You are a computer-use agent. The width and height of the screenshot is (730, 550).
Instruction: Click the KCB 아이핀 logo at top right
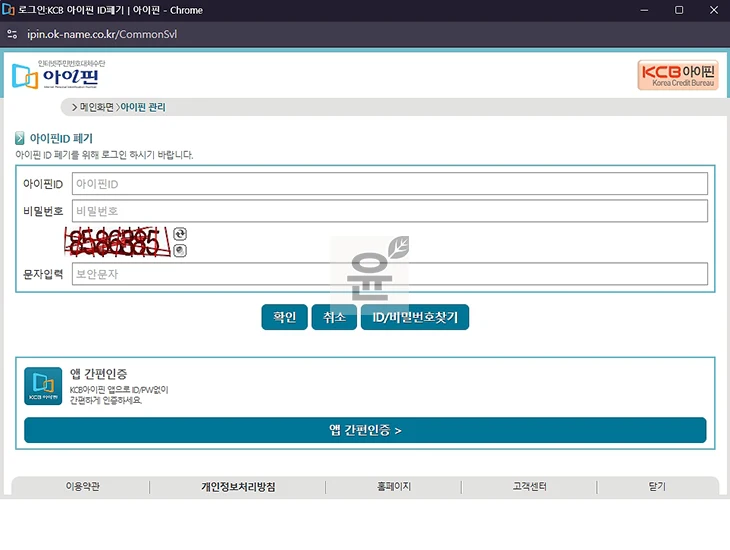pyautogui.click(x=677, y=75)
